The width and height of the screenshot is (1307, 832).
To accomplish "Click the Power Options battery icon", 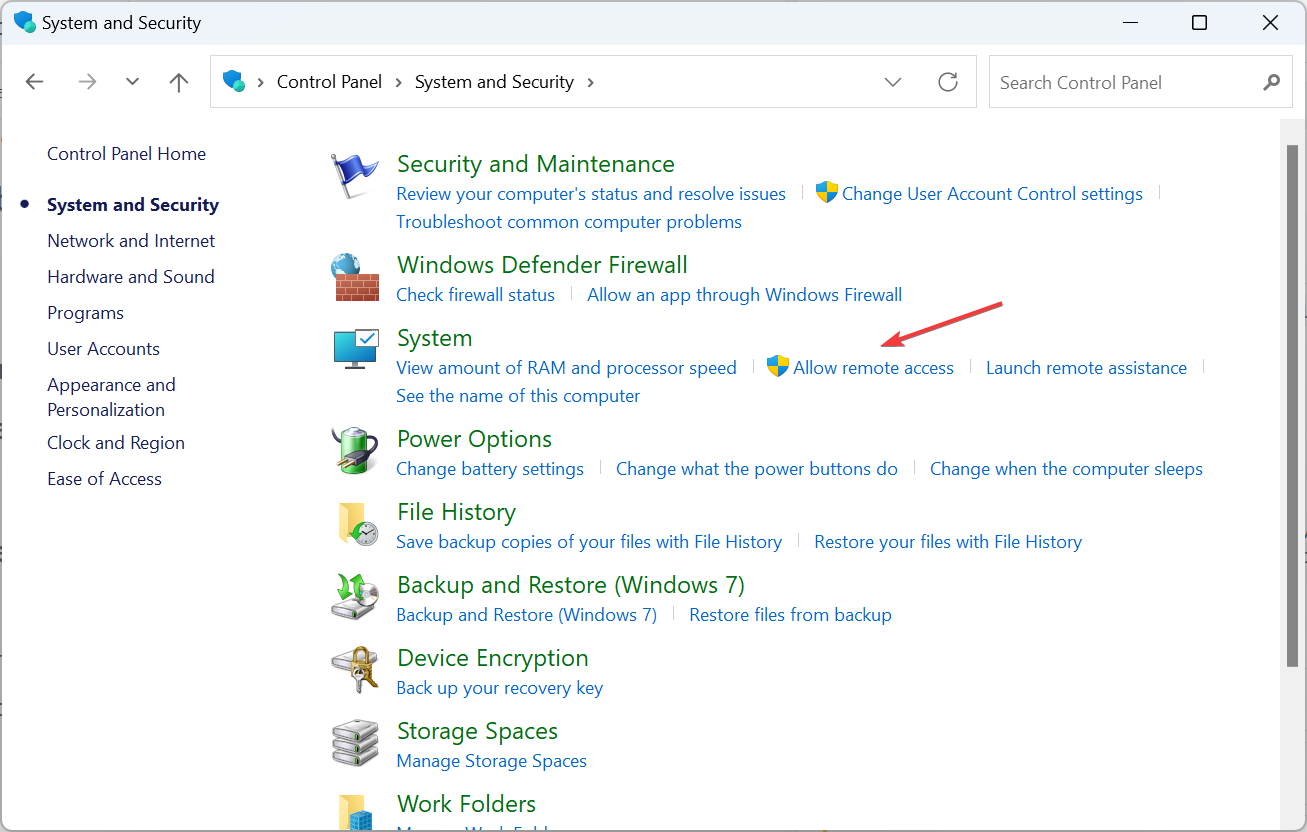I will pos(355,451).
